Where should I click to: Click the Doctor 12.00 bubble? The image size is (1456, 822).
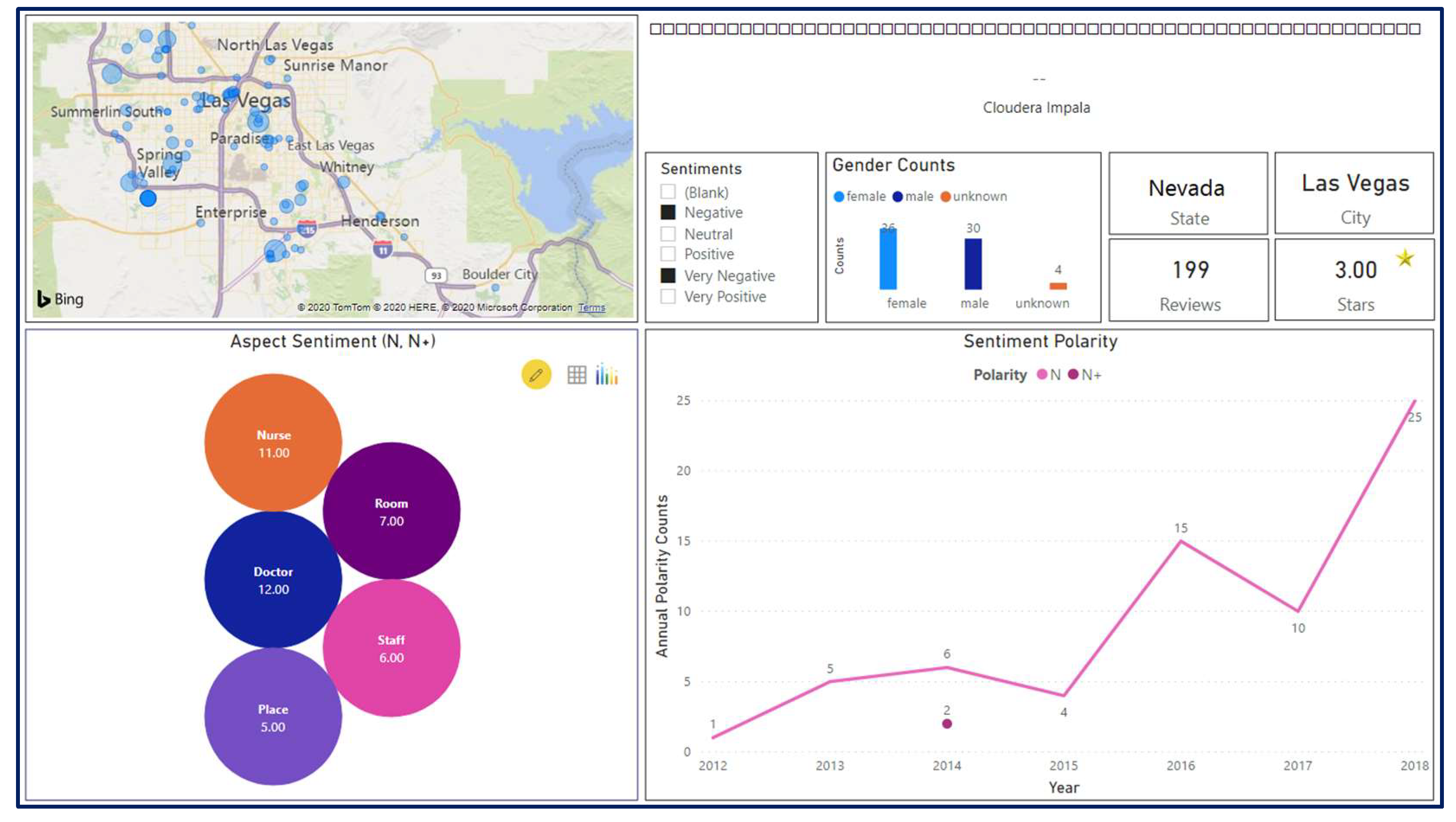(x=273, y=579)
